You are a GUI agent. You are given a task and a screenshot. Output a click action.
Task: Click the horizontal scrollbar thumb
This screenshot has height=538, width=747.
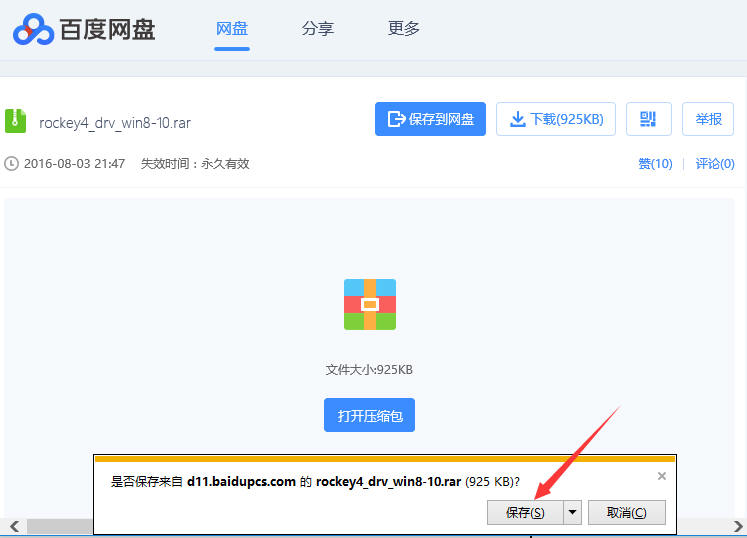(60, 527)
